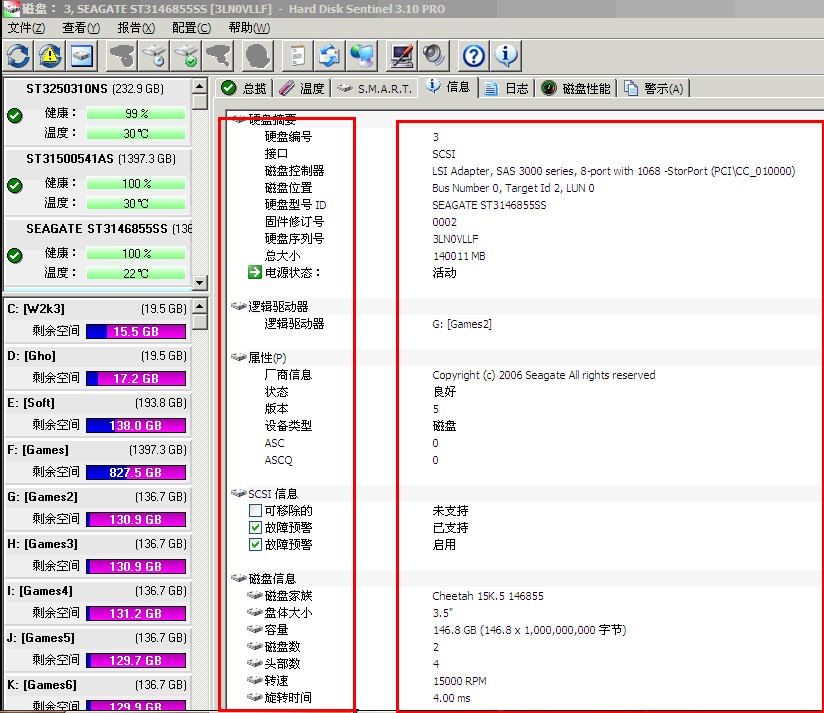Select the SEAGATE ST3146855SS disk entry
The width and height of the screenshot is (824, 713).
click(98, 251)
